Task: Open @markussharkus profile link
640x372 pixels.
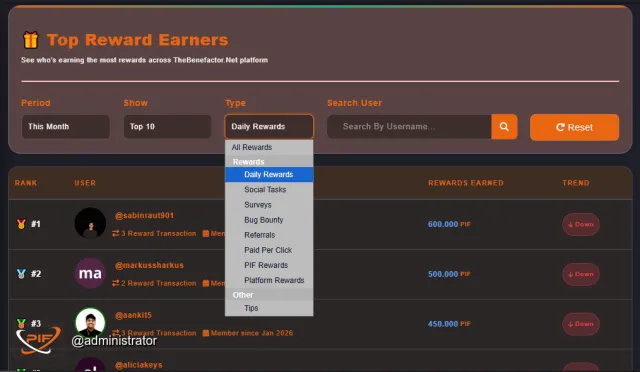Action: click(x=149, y=265)
